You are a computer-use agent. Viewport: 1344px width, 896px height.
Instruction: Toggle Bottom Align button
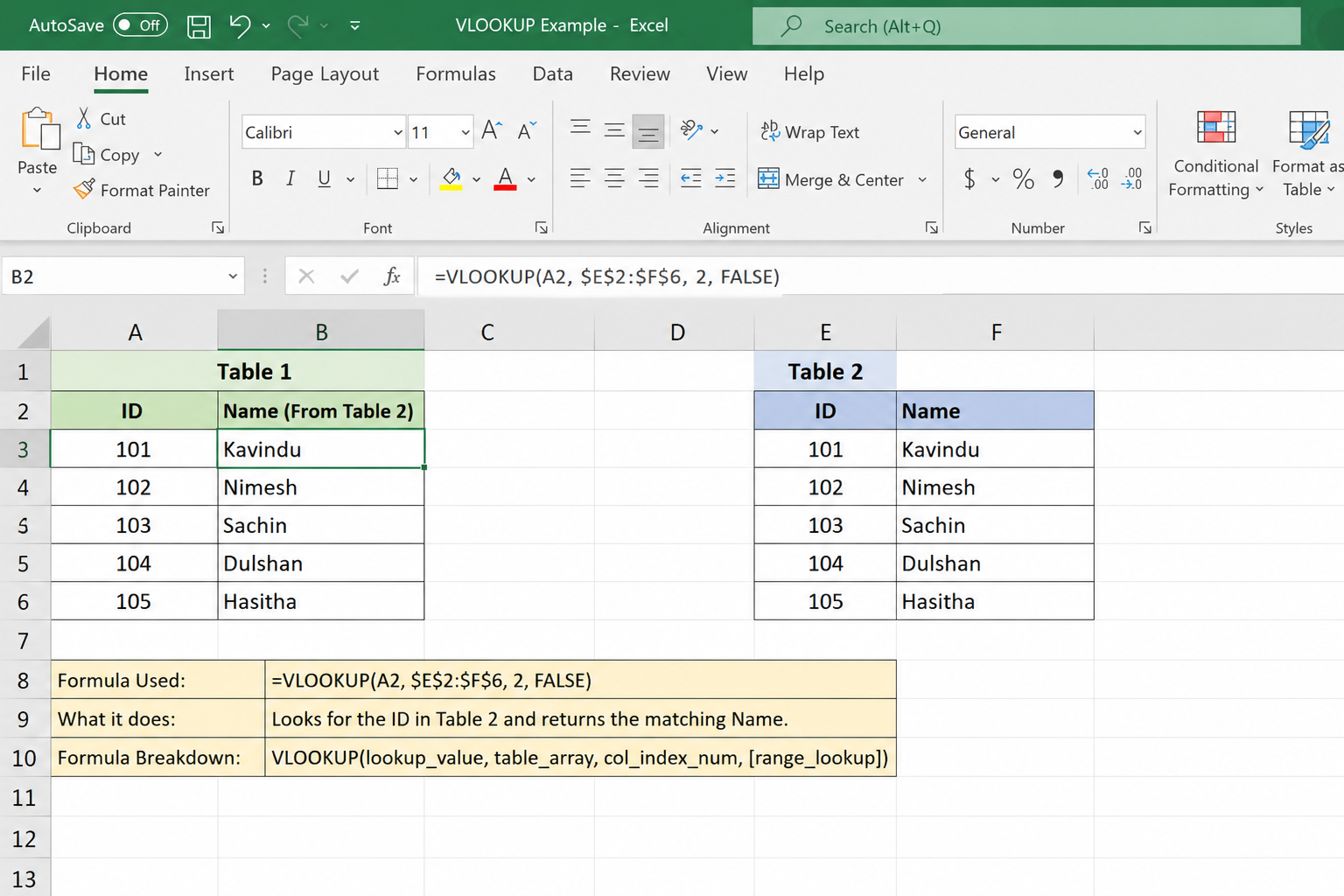coord(648,131)
